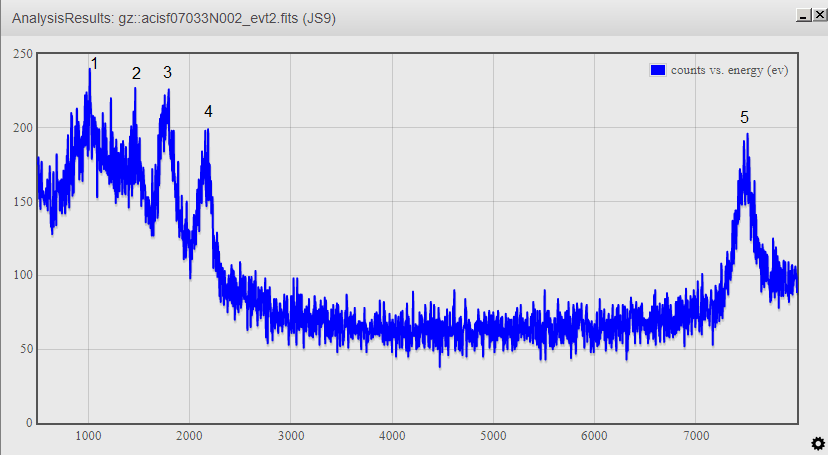828x455 pixels.
Task: Click the 250 tick on the y-axis
Action: pyautogui.click(x=22, y=54)
